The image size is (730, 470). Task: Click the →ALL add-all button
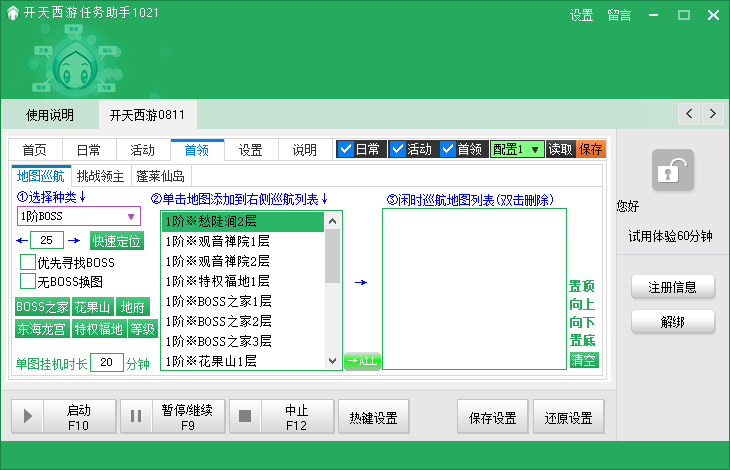[362, 361]
